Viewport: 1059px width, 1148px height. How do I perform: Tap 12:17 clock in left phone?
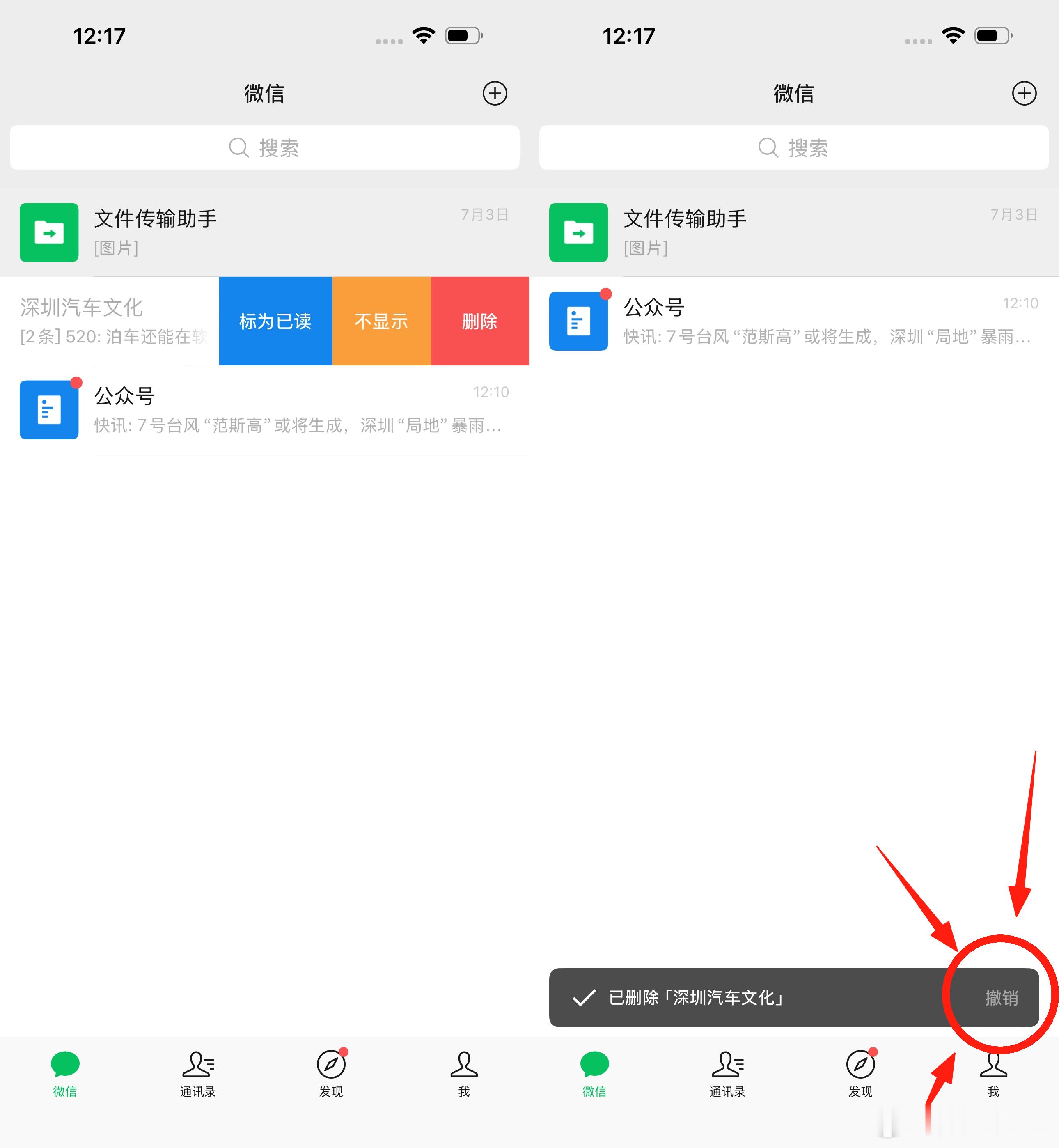(99, 37)
